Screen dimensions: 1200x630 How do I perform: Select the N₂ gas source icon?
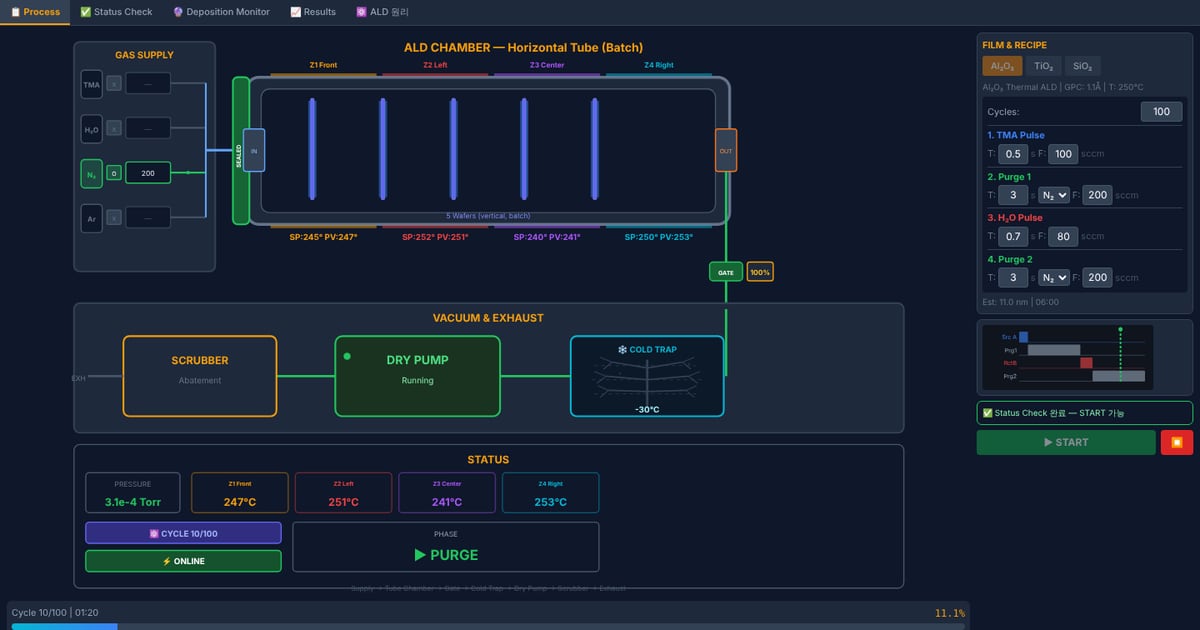[91, 173]
